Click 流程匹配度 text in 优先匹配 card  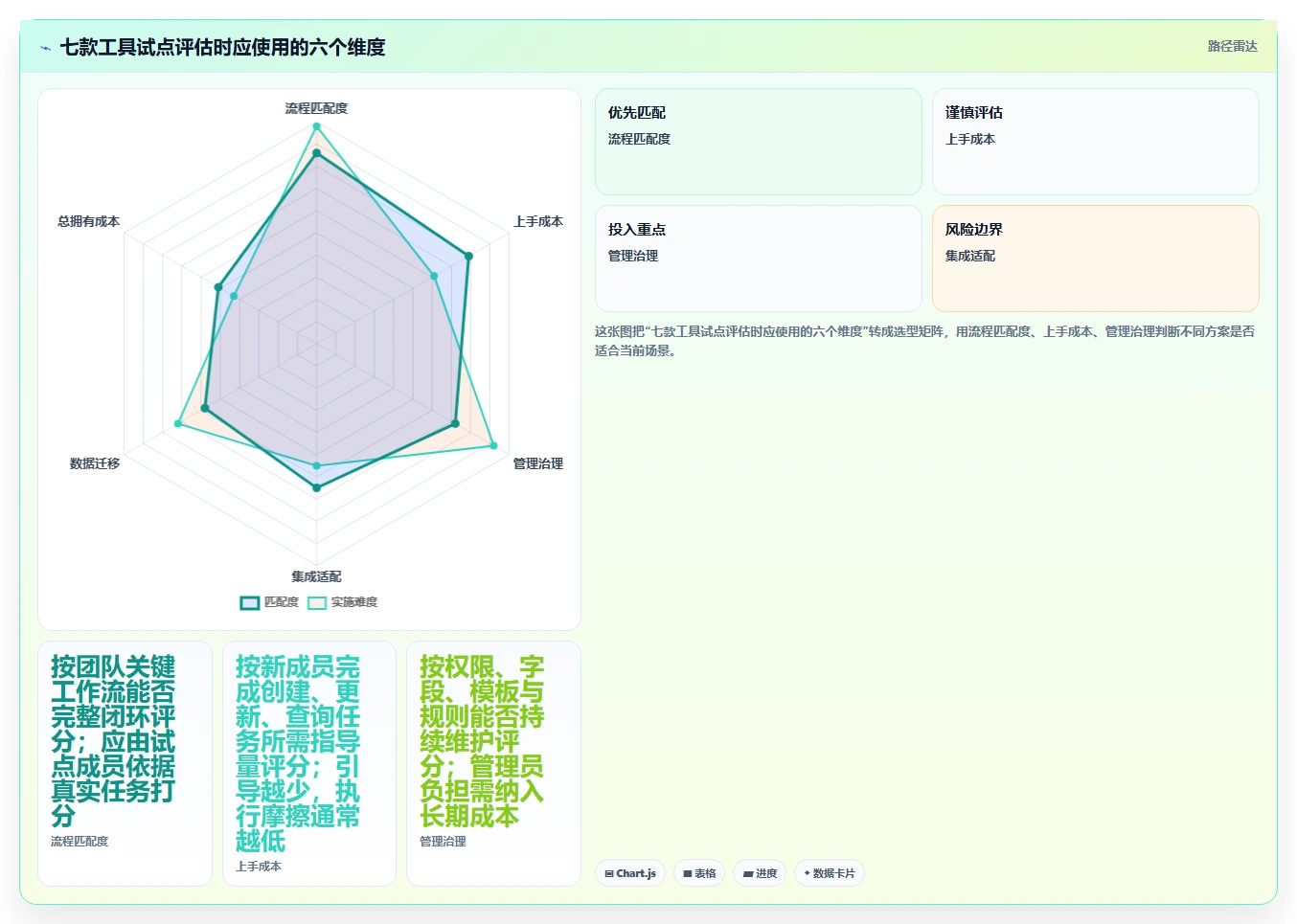tap(639, 139)
